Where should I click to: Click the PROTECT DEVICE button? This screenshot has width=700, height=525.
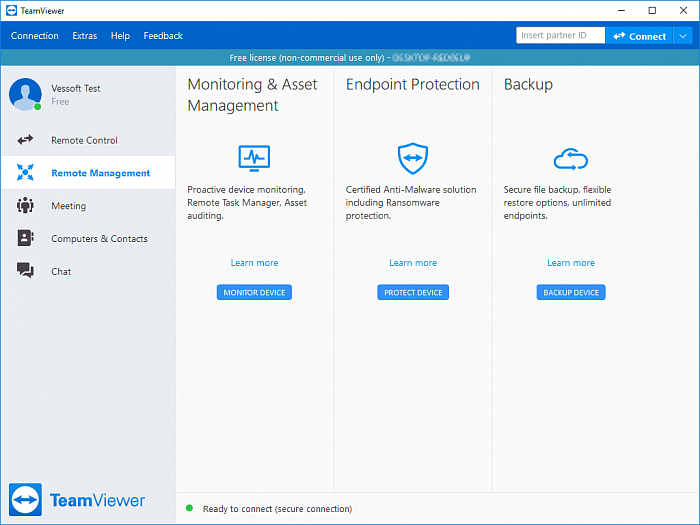pyautogui.click(x=413, y=292)
